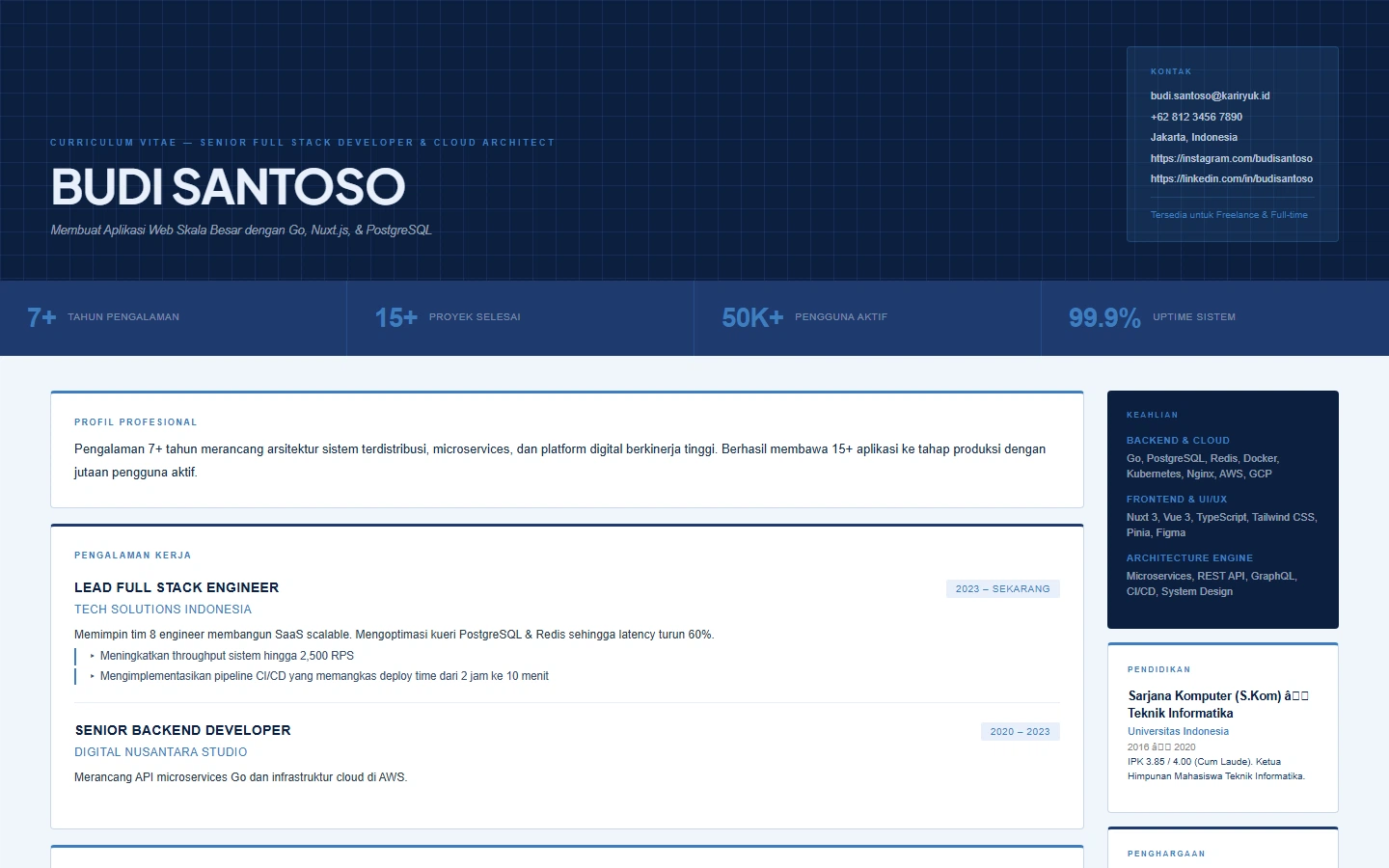Click the Profil Profesional section heading

click(x=136, y=422)
